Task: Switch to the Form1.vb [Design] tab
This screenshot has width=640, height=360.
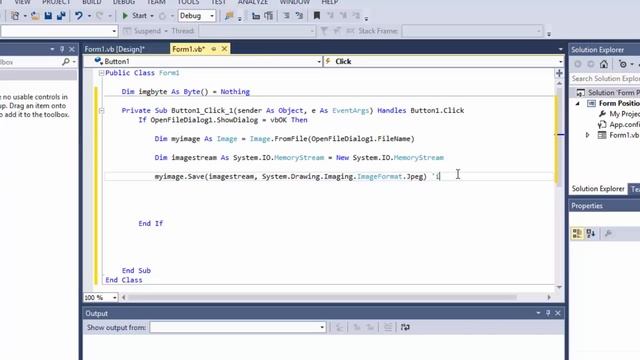Action: coord(115,49)
